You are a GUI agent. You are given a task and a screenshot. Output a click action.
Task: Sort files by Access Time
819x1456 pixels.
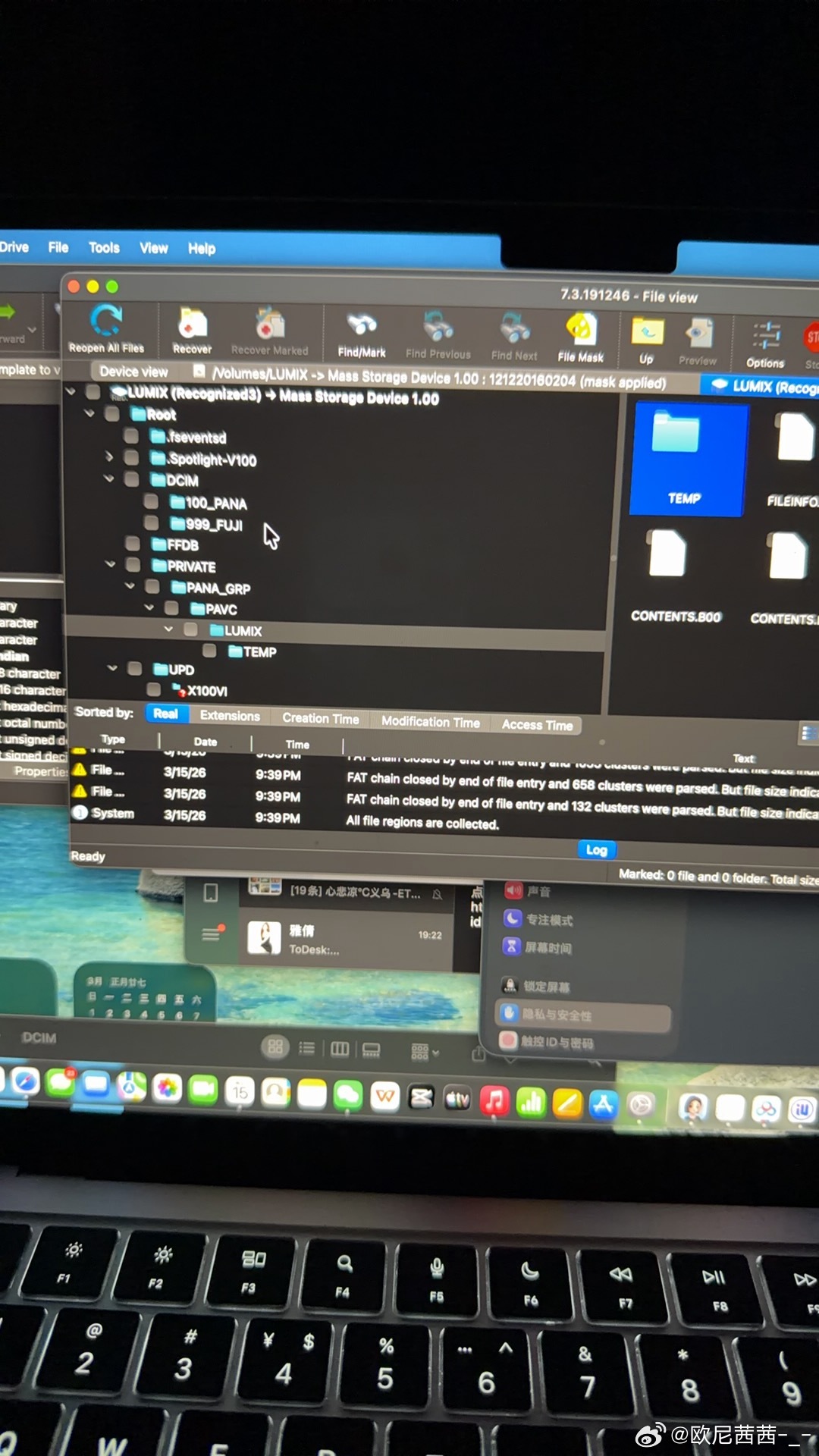coord(537,725)
